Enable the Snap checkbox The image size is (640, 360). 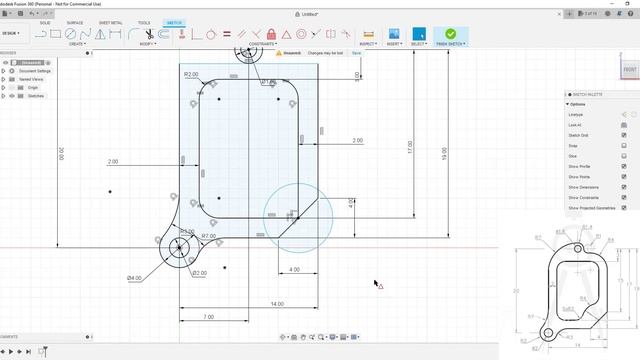tap(624, 146)
